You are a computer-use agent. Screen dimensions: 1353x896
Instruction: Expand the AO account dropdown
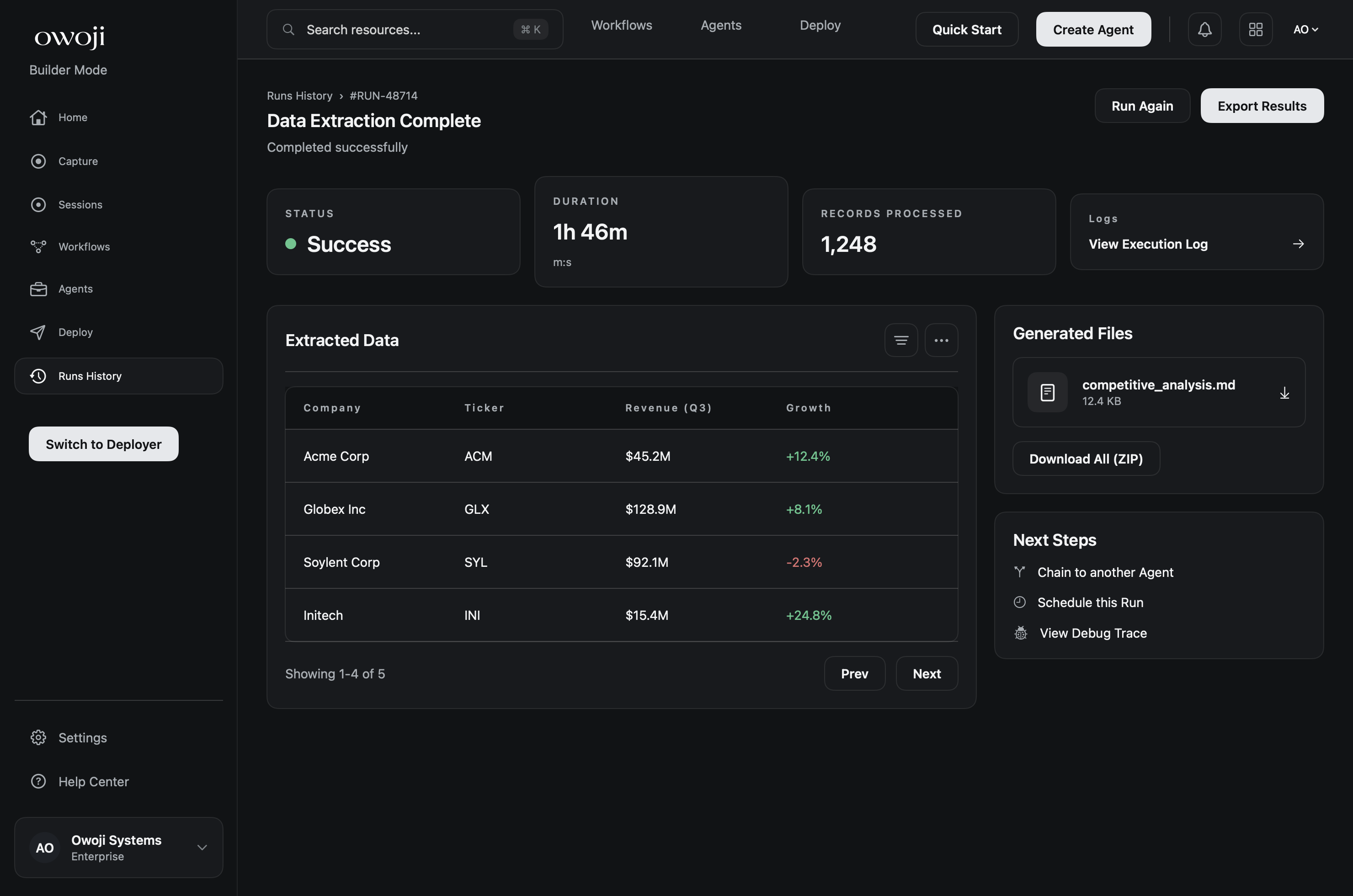[x=1306, y=29]
